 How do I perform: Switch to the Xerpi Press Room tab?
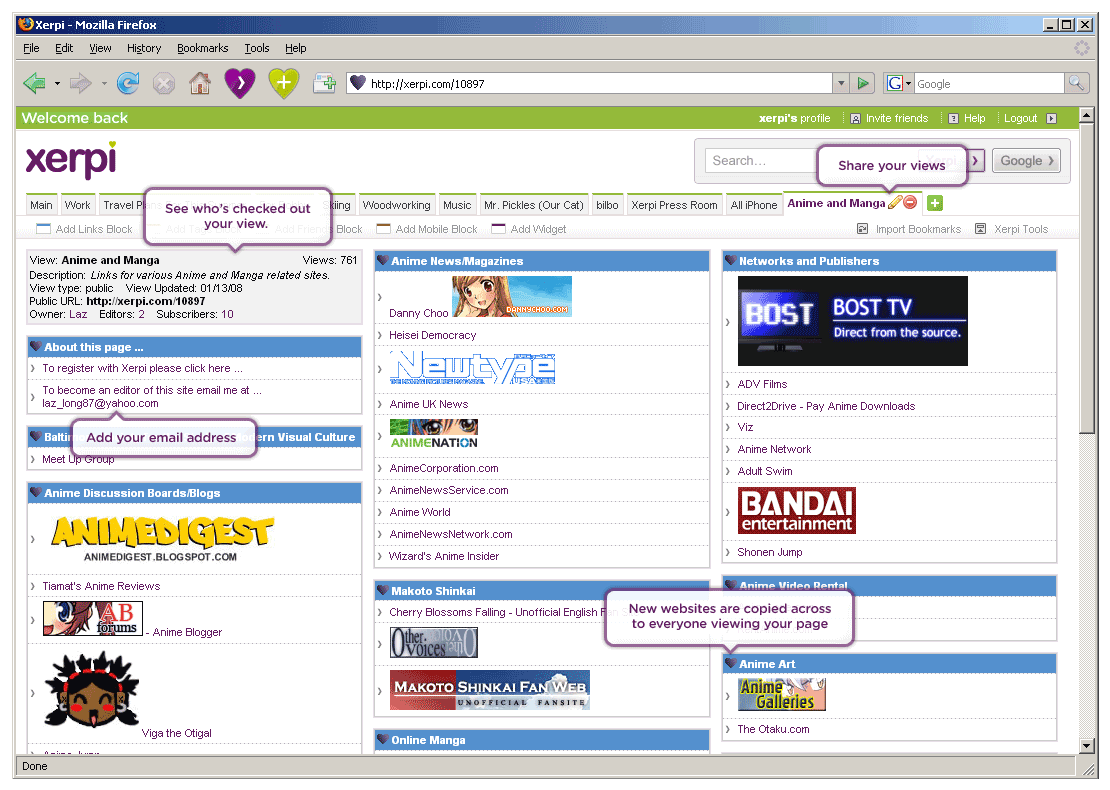click(675, 205)
